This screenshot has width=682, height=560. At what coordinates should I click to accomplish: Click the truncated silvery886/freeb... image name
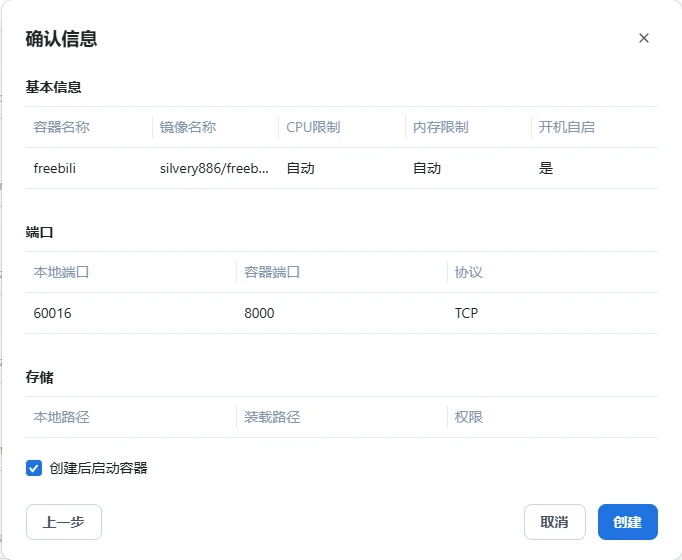[x=213, y=168]
